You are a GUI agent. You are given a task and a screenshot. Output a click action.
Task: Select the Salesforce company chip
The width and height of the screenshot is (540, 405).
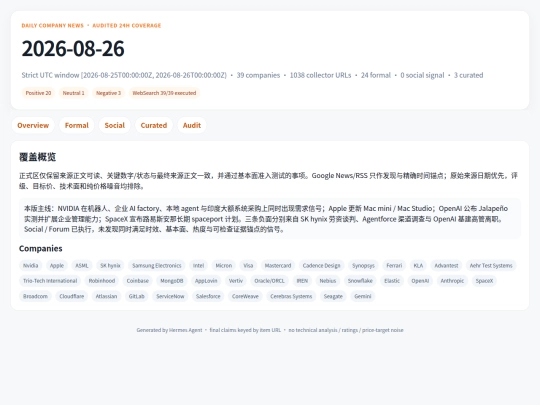(208, 297)
